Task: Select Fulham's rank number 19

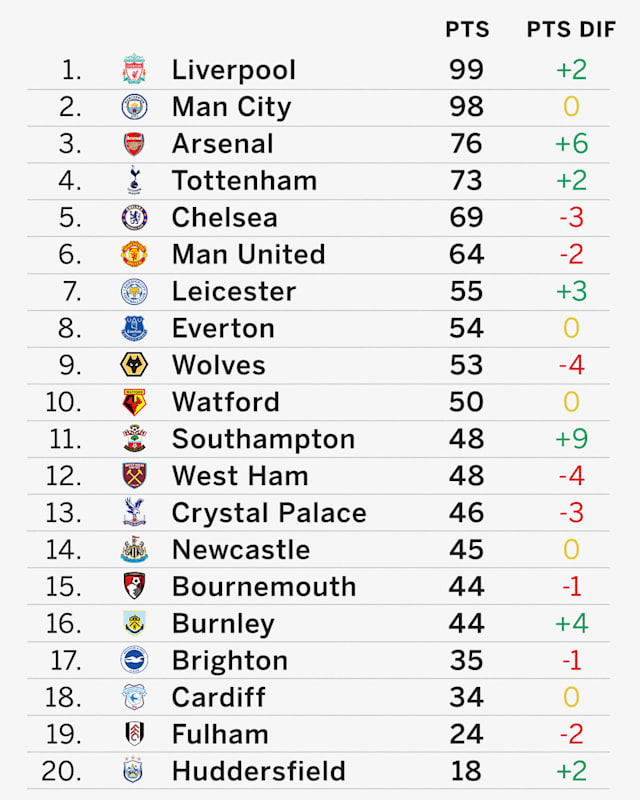Action: point(63,734)
